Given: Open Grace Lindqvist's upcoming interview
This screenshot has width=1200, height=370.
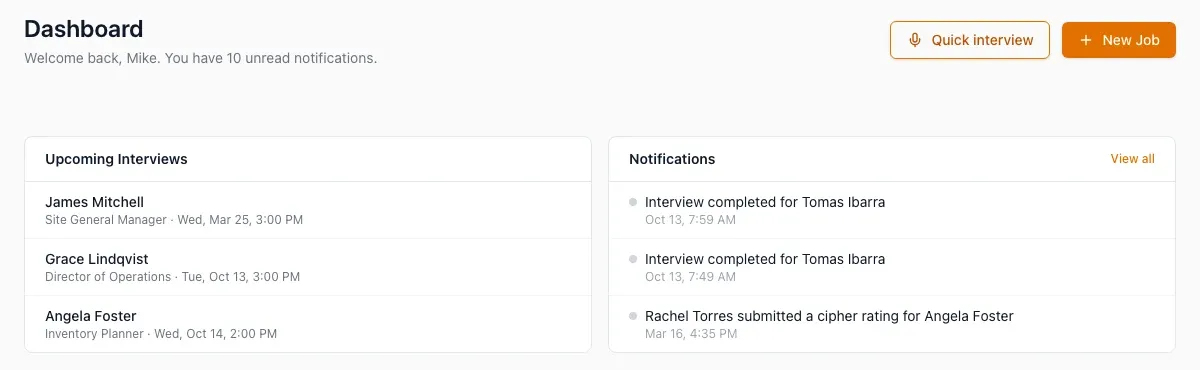Looking at the screenshot, I should (308, 267).
